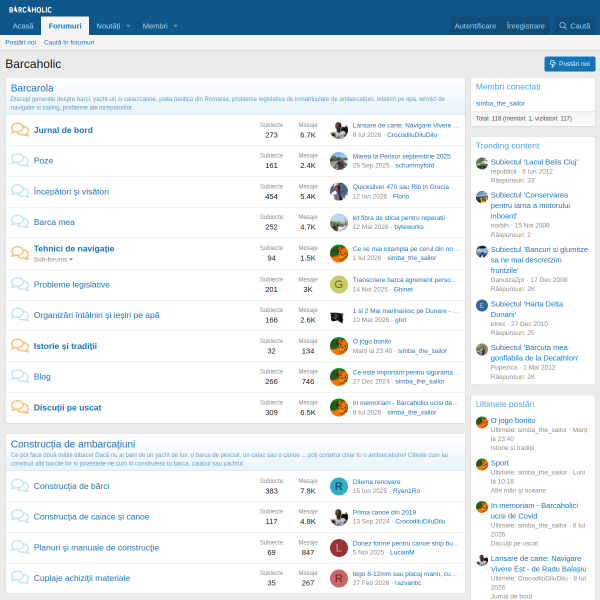
Task: Click LucianM's 'L' avatar icon
Action: [339, 548]
